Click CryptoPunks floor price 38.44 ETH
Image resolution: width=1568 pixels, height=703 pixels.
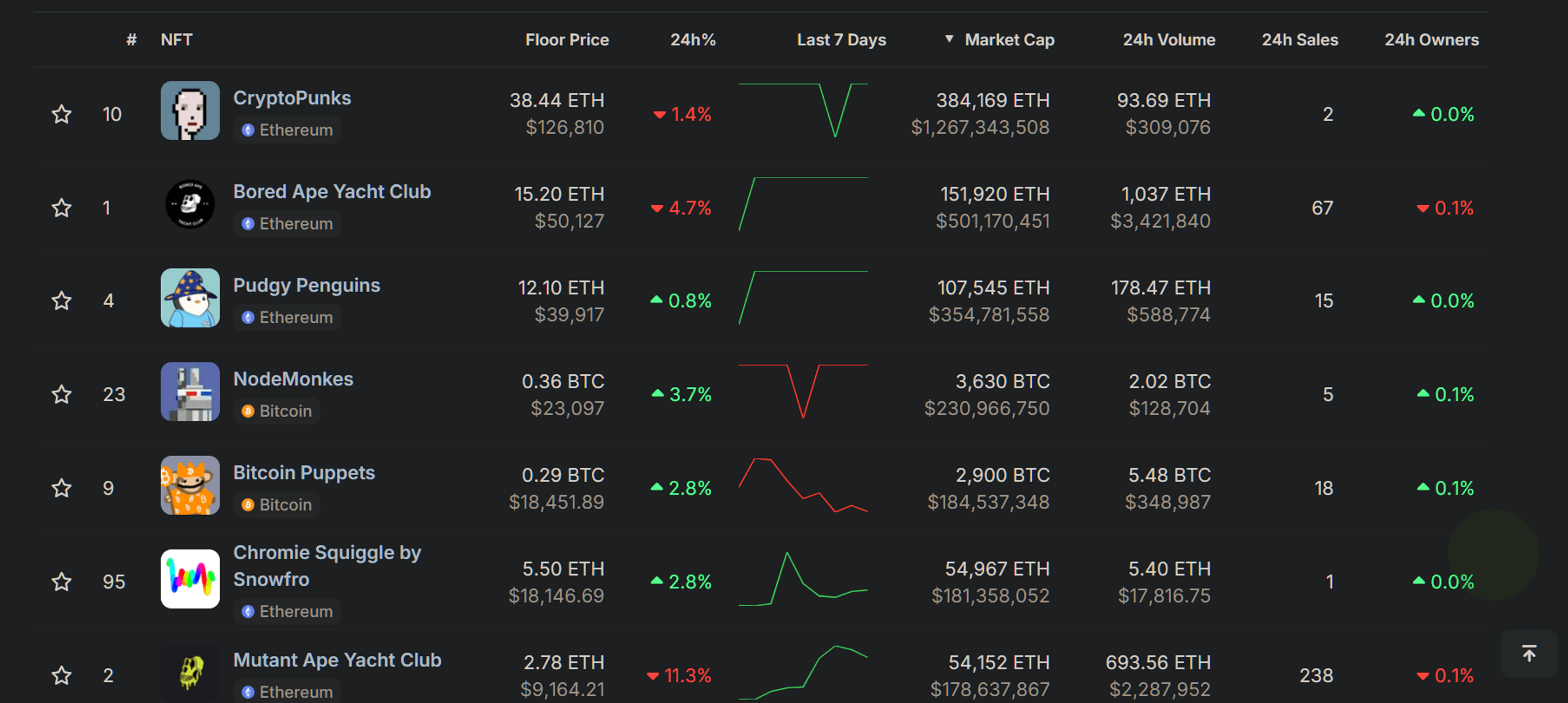[x=557, y=100]
